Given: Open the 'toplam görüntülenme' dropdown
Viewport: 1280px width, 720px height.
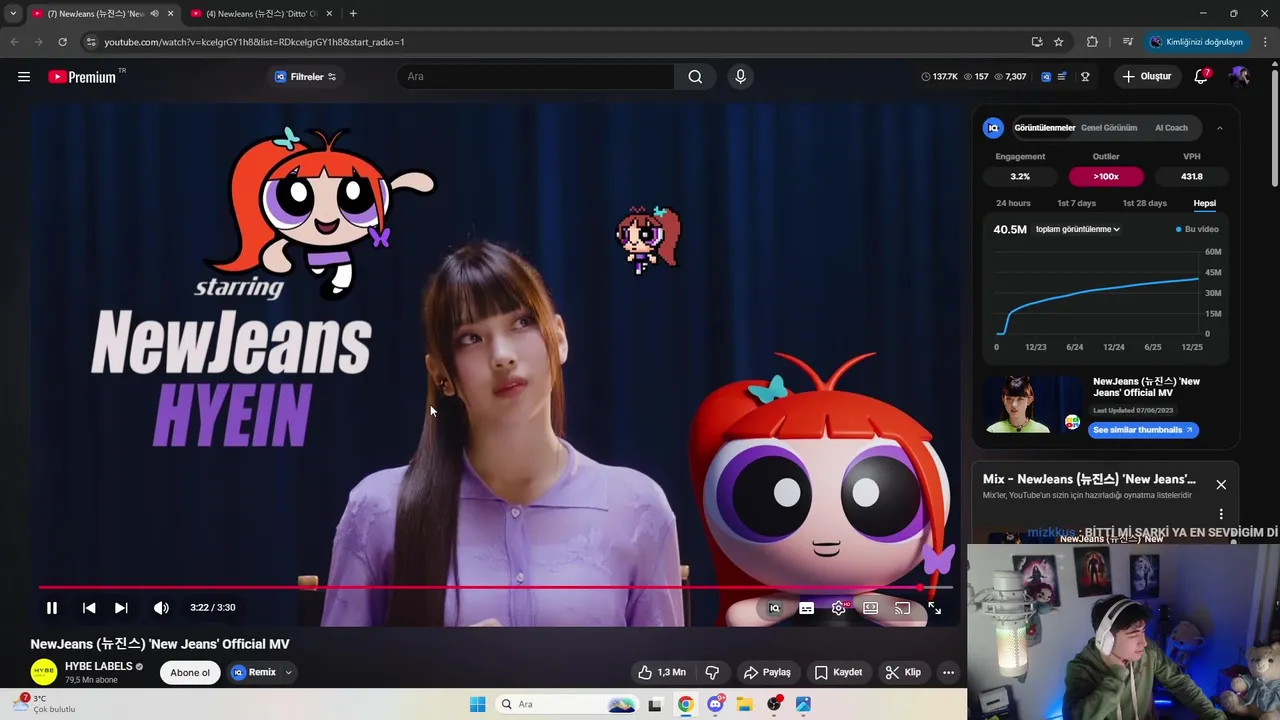Looking at the screenshot, I should [x=1077, y=229].
